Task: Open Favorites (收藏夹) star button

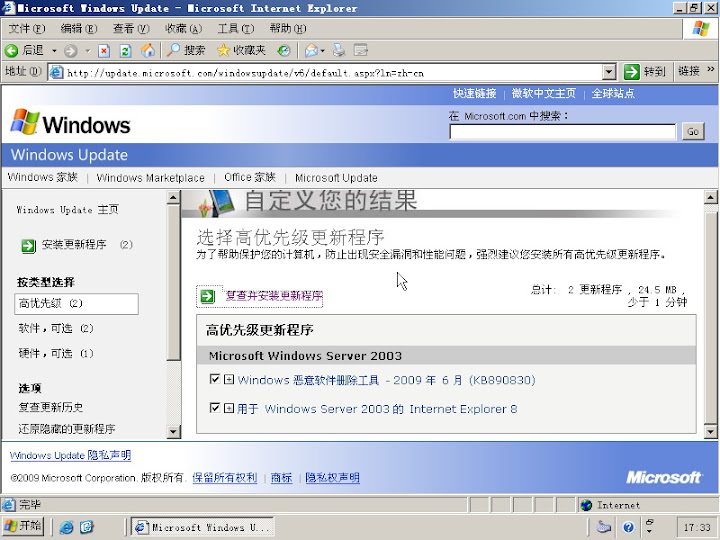Action: pos(241,51)
